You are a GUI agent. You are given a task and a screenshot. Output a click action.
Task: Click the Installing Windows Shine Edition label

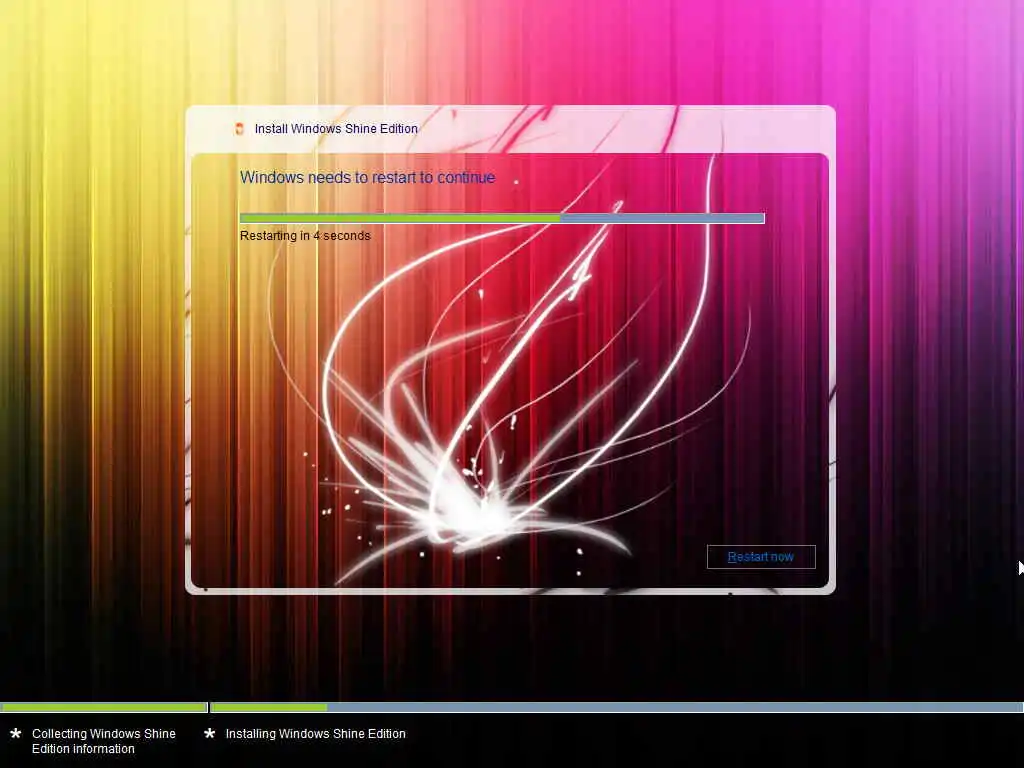[x=315, y=734]
